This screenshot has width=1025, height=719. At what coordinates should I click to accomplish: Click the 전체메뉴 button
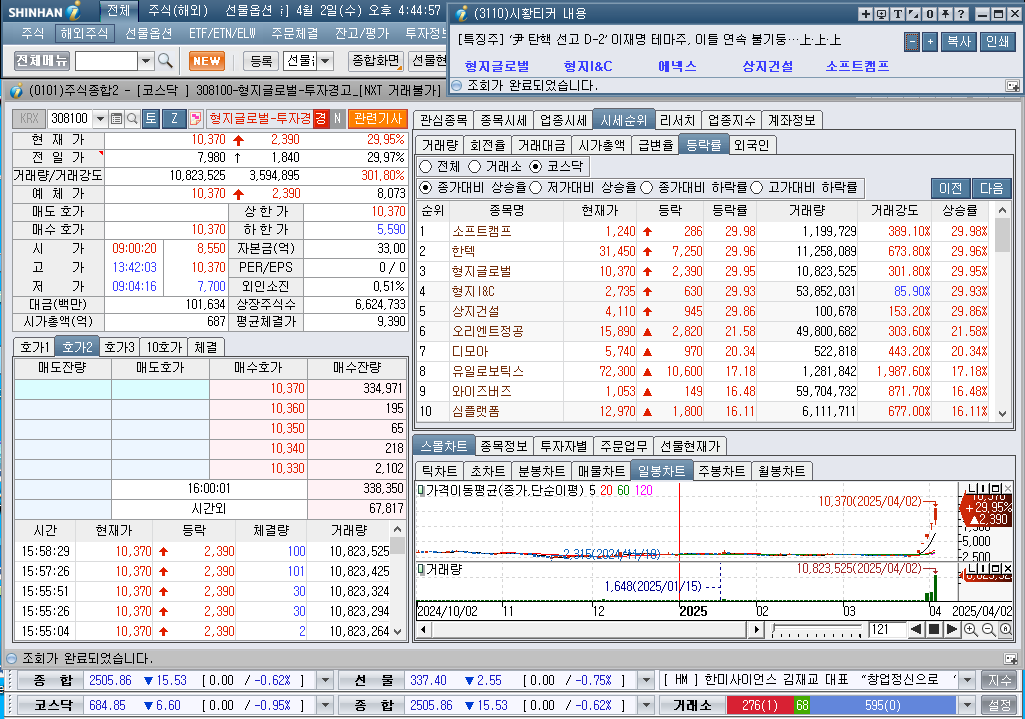click(x=42, y=61)
